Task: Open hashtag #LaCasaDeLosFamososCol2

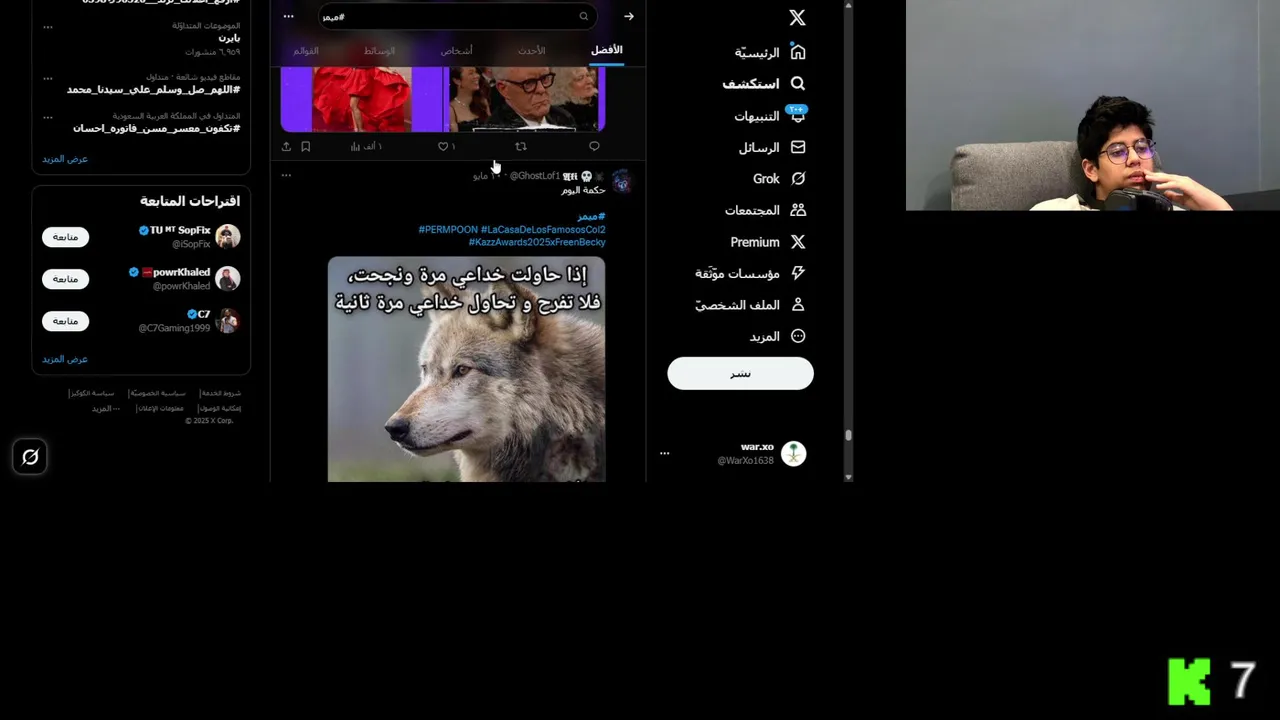Action: (543, 229)
